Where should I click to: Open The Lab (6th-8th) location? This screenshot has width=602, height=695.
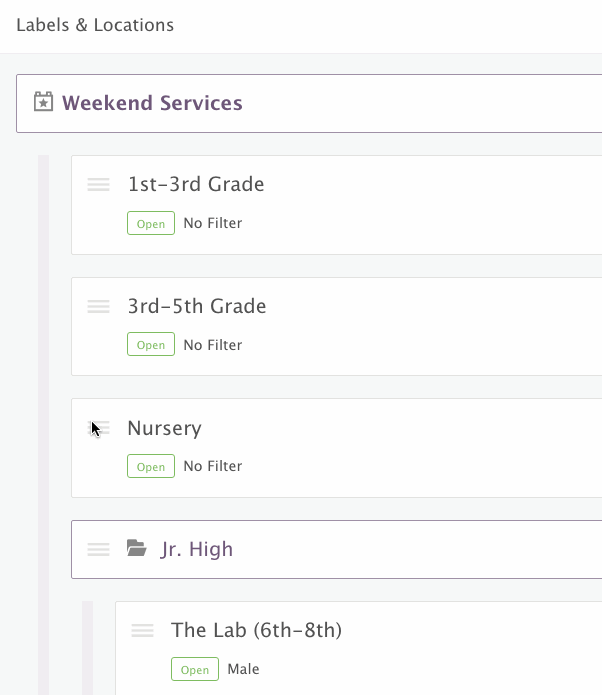(256, 630)
